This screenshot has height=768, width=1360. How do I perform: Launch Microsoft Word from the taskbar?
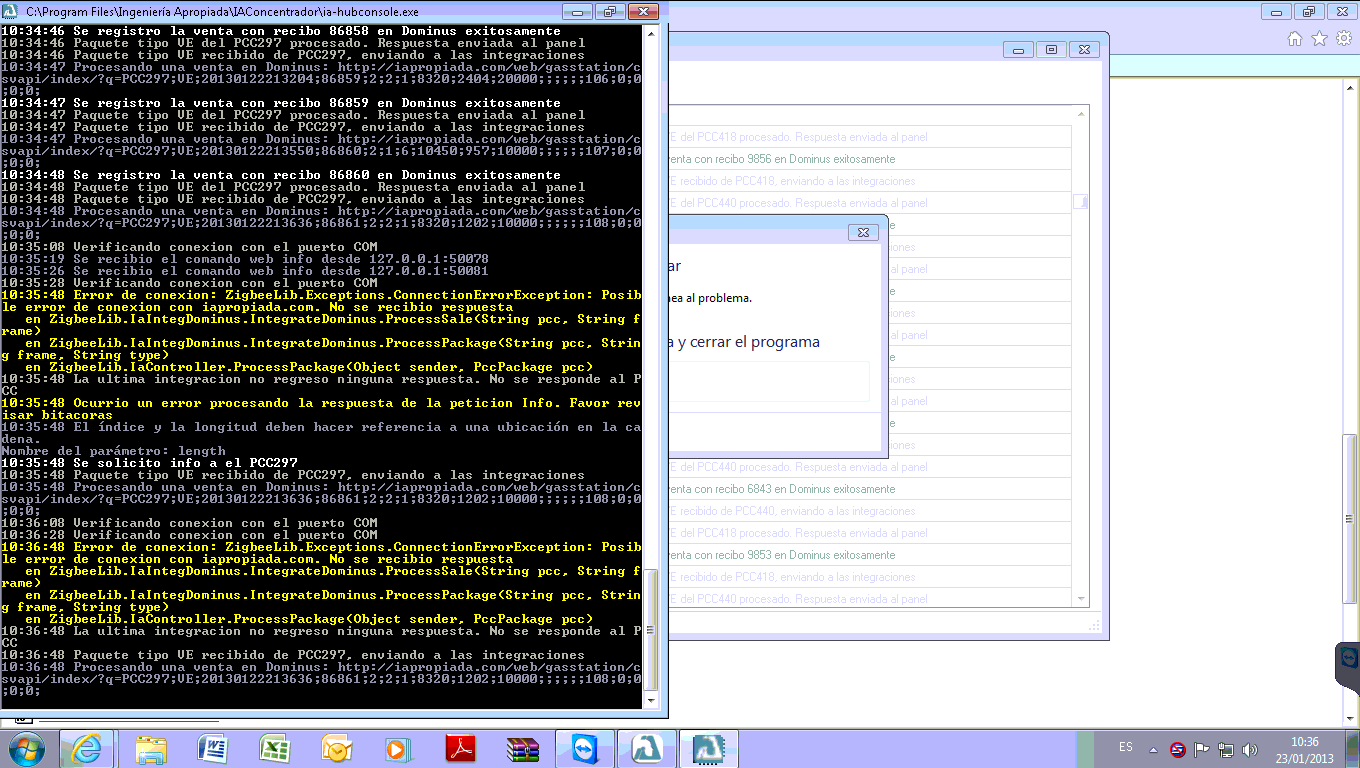pyautogui.click(x=213, y=748)
